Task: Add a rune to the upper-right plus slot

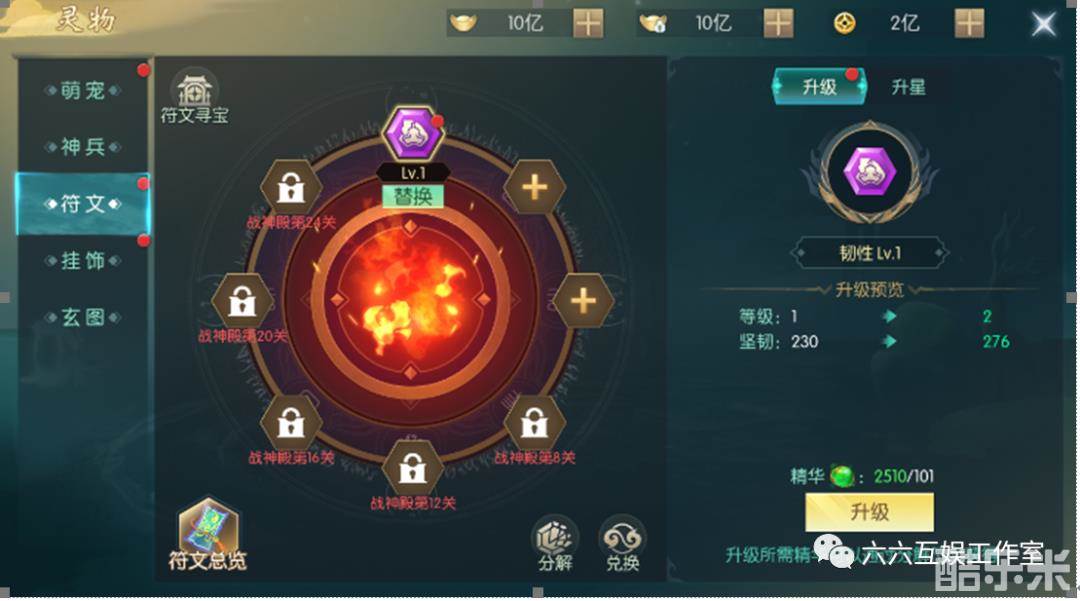Action: (x=534, y=187)
